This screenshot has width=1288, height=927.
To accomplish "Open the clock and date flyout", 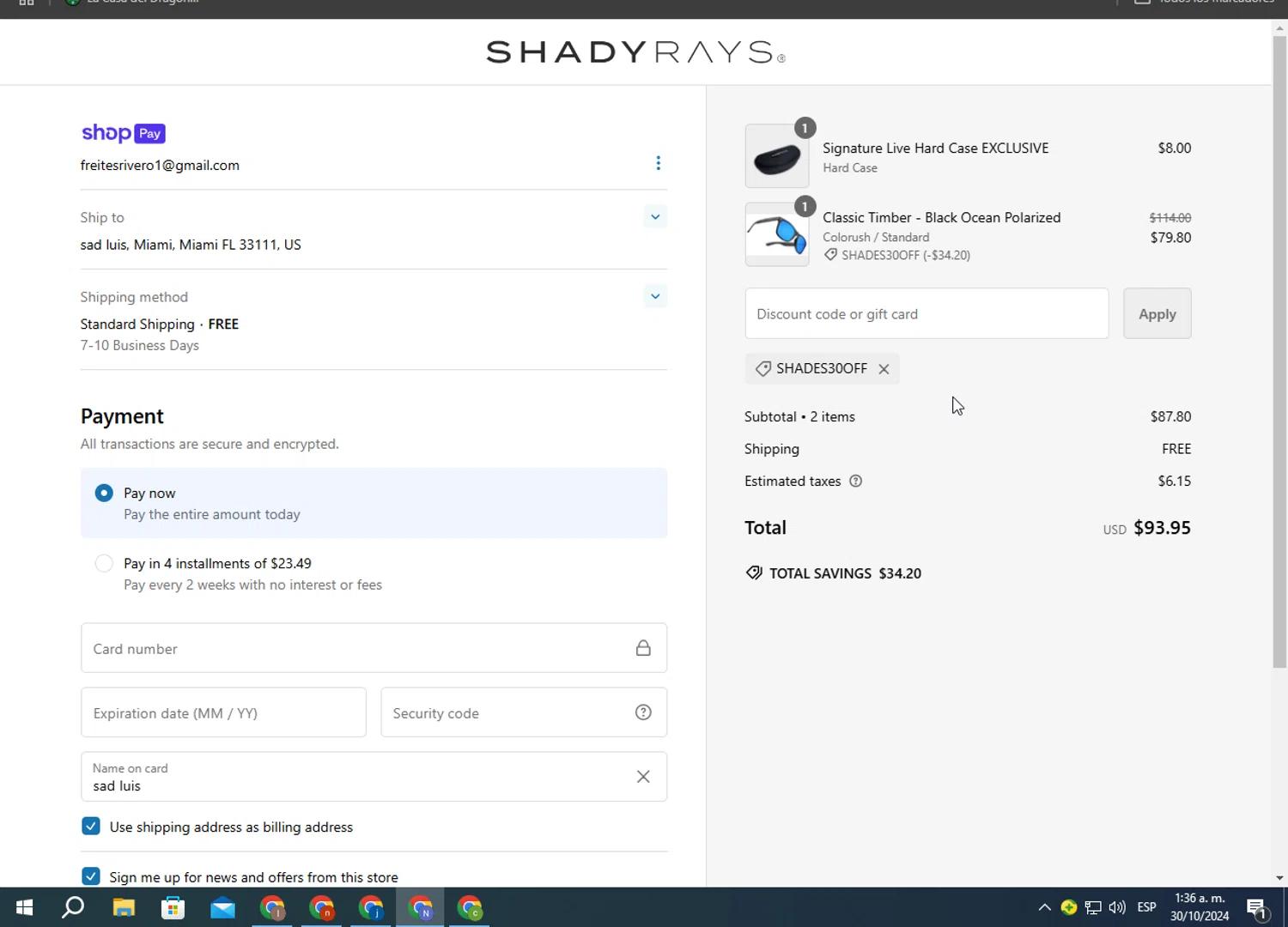I will (1200, 907).
